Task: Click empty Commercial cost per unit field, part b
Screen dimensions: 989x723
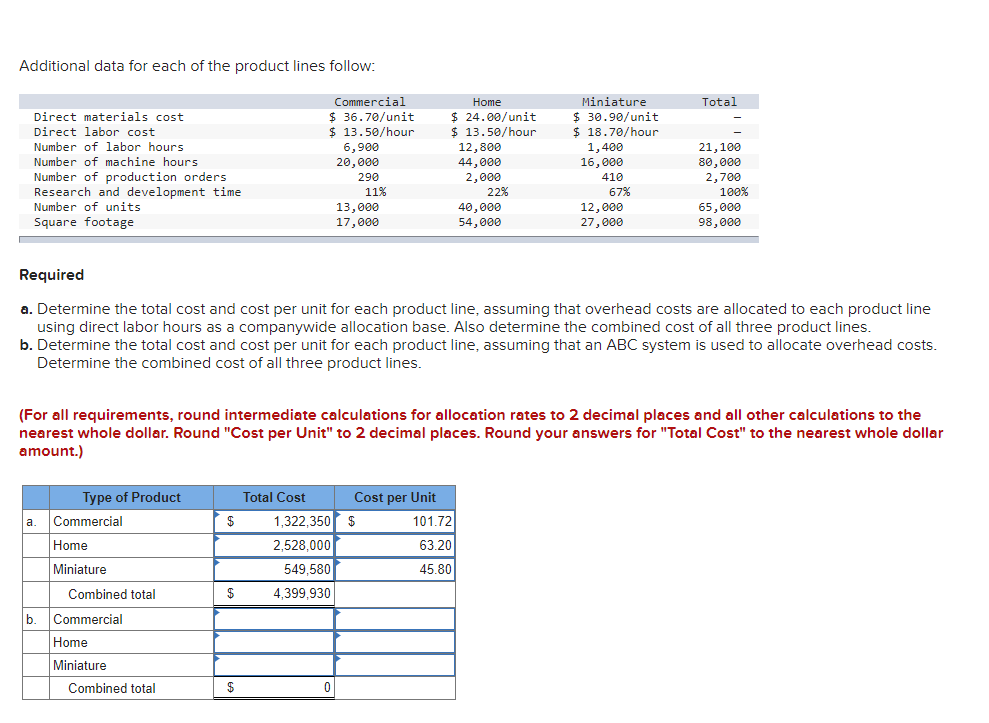Action: [395, 619]
